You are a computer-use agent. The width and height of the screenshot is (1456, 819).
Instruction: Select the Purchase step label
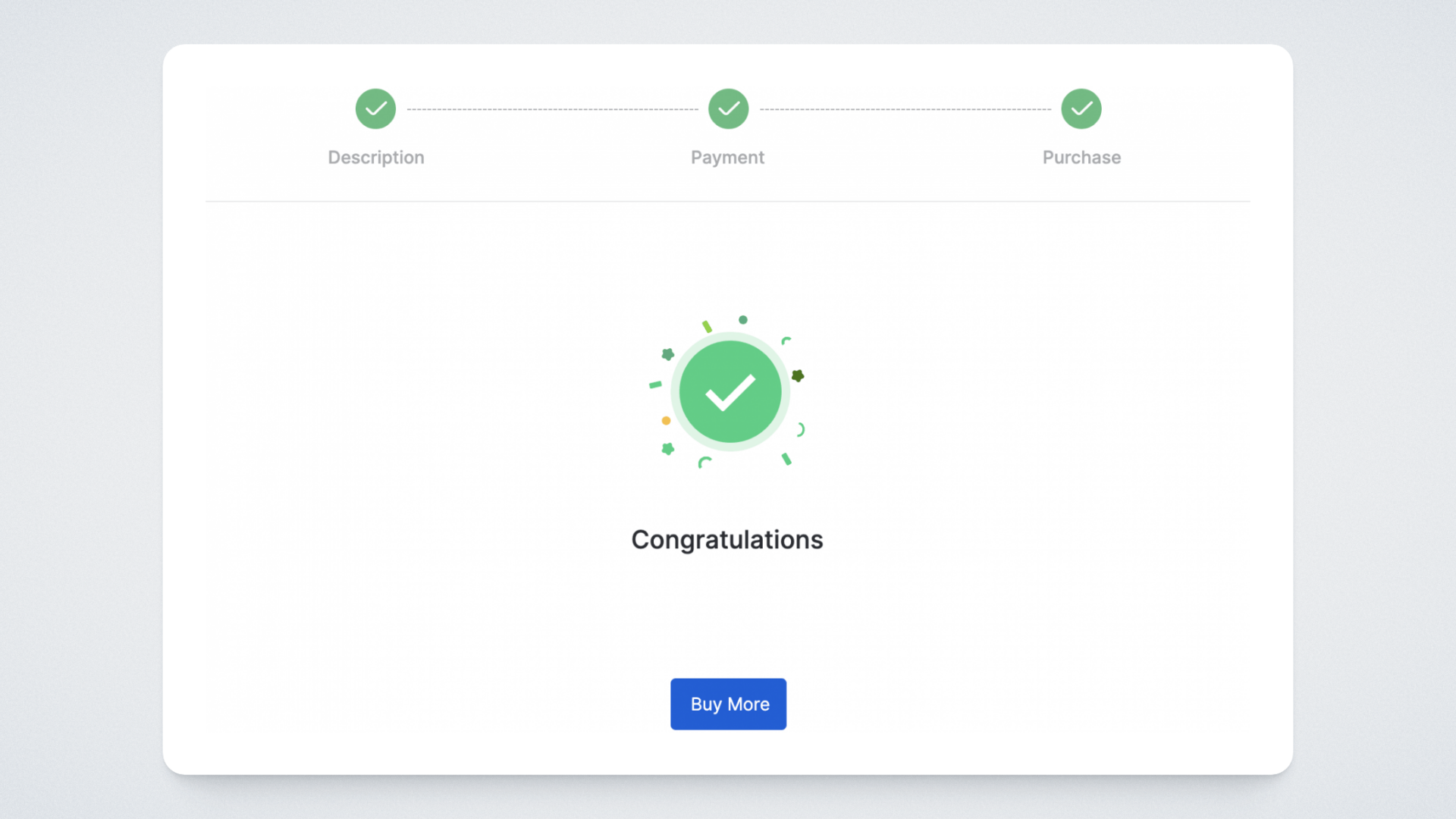1081,158
